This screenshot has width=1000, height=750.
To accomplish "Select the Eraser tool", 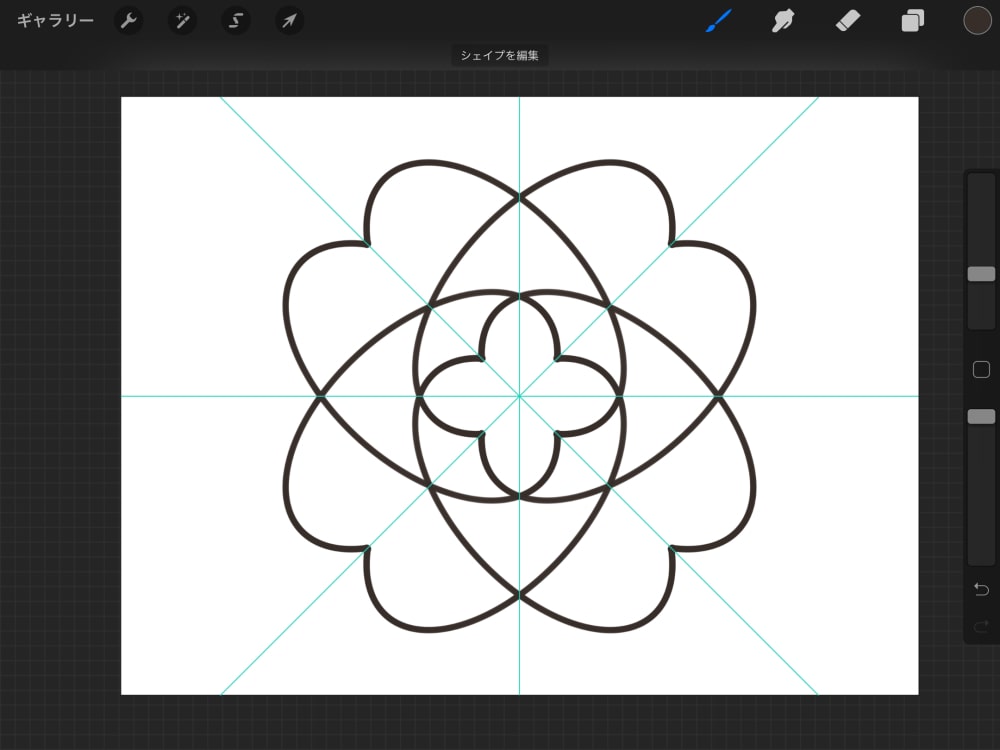I will click(847, 20).
